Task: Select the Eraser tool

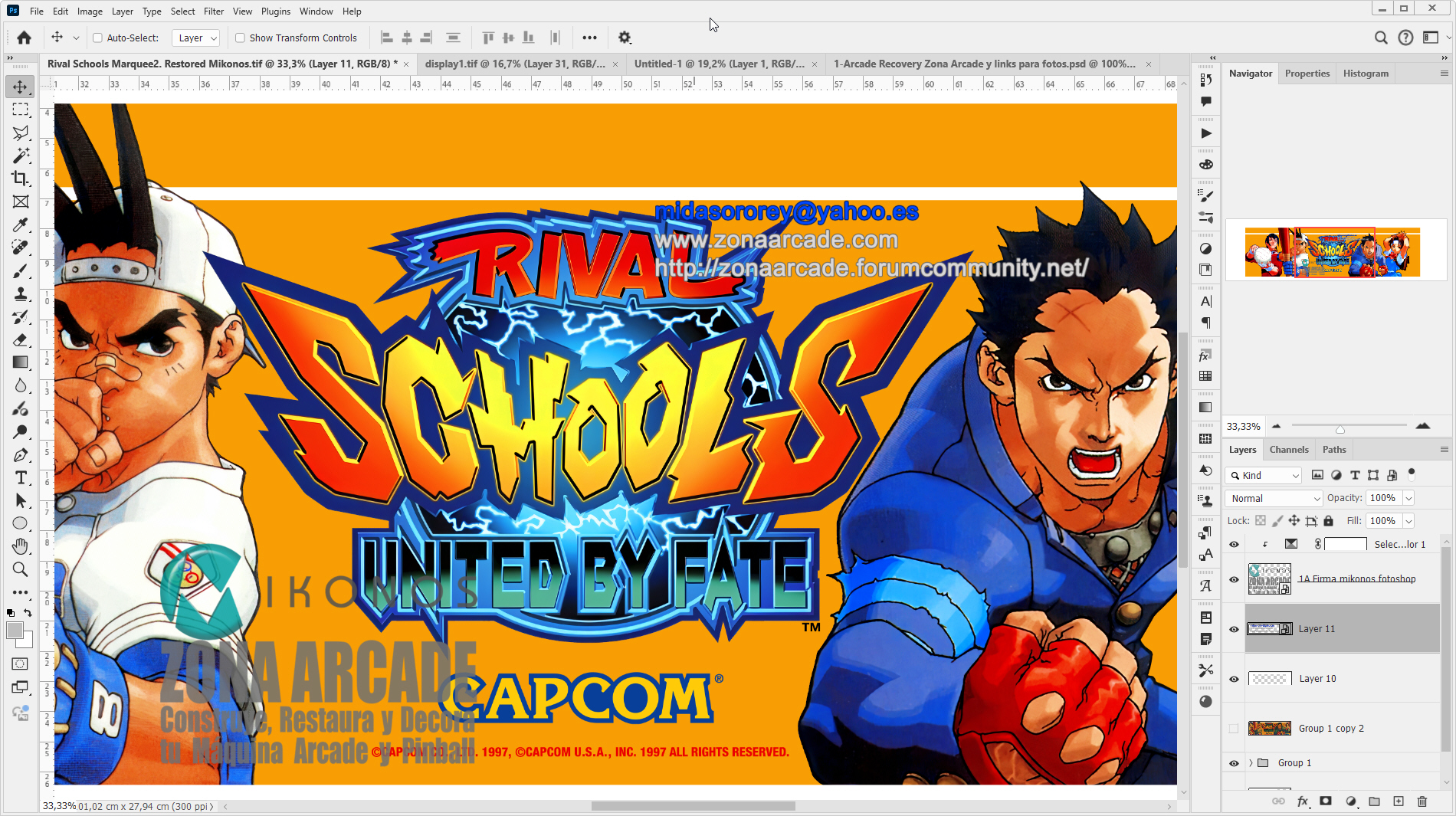Action: pos(21,339)
